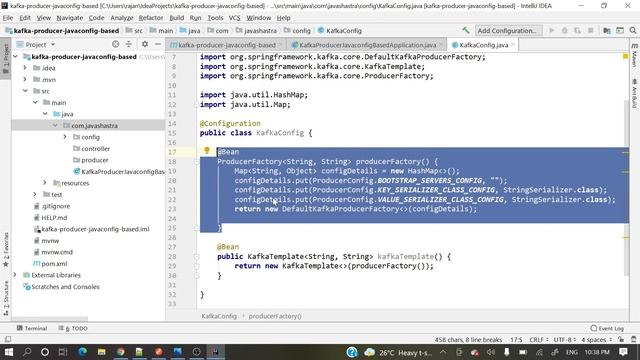640x360 pixels.
Task: Click tool windows toggle icon in status bar
Action: [x=8, y=340]
